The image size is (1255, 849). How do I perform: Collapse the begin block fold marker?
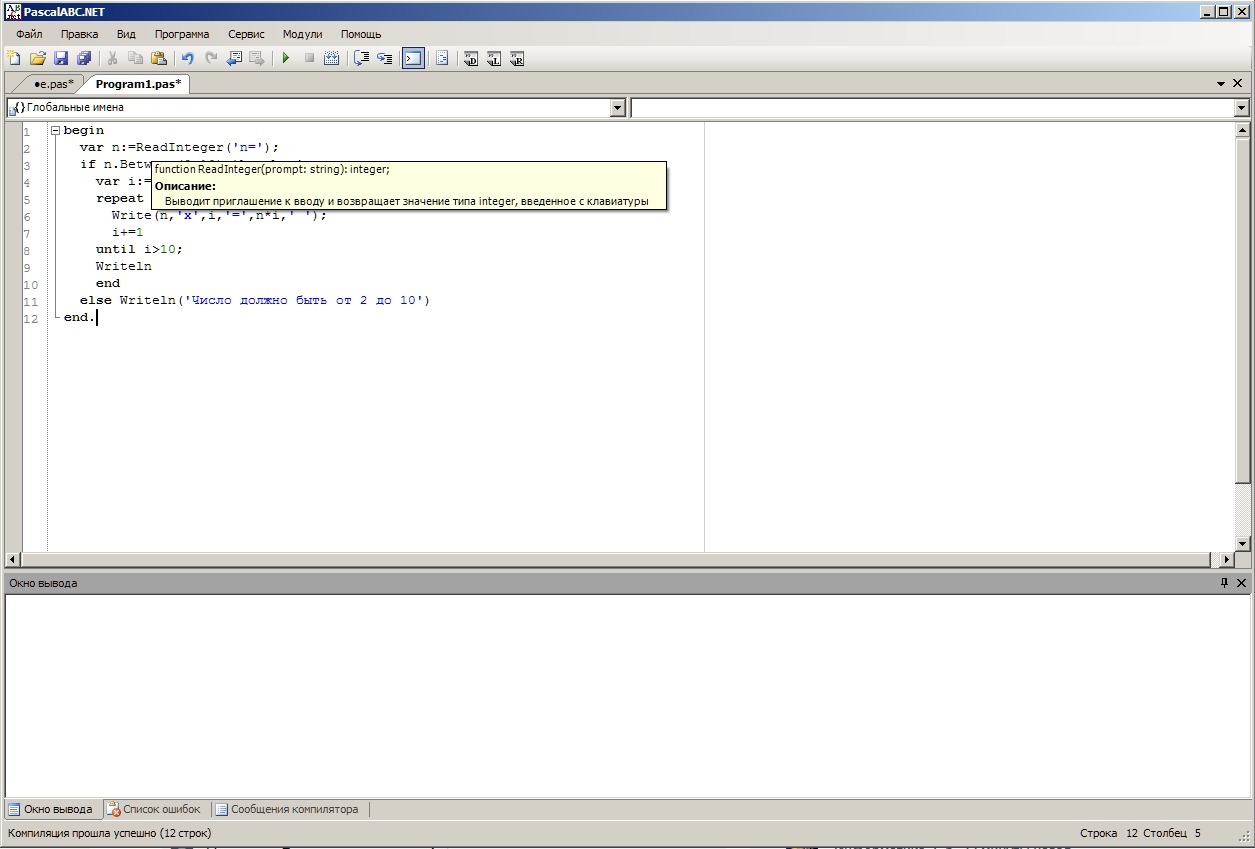(56, 131)
